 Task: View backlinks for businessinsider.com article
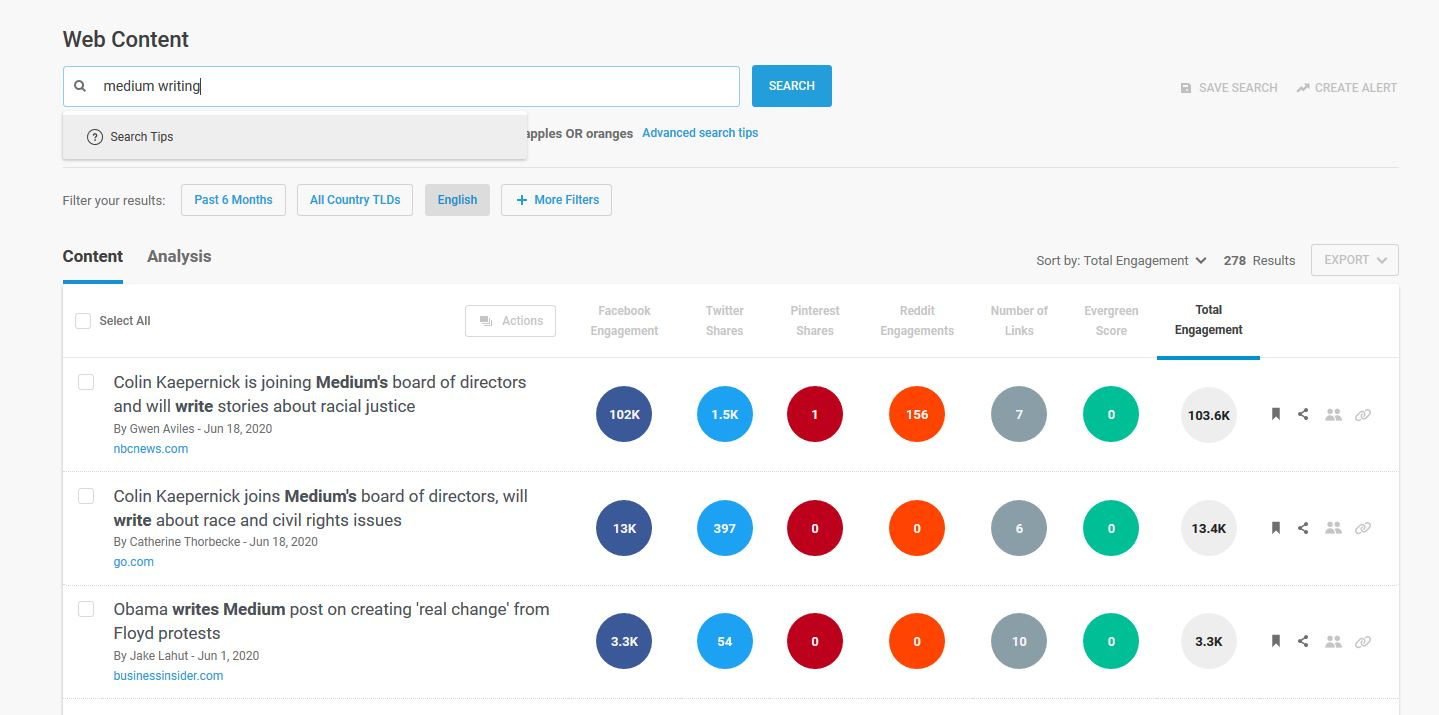(1363, 641)
